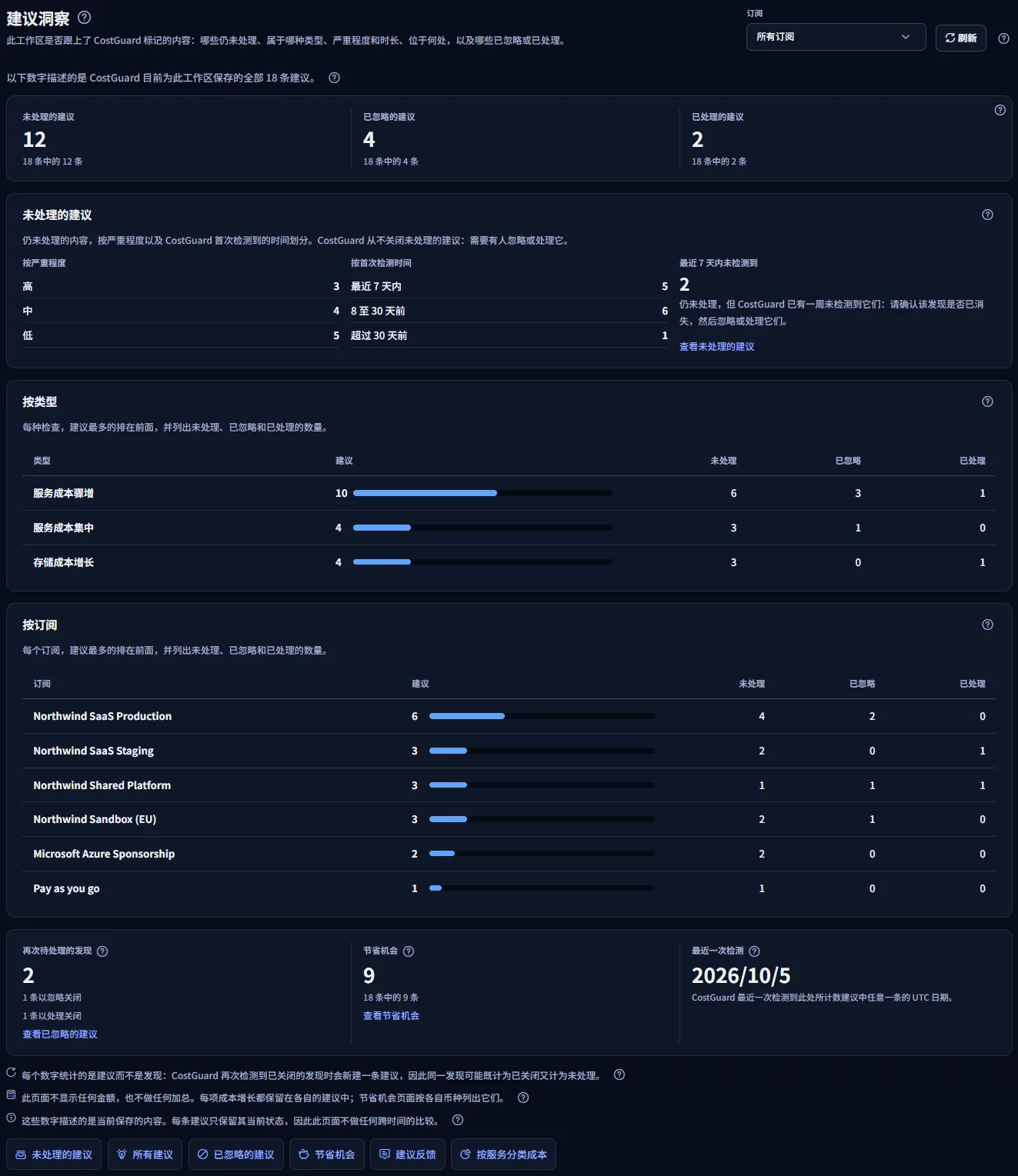
Task: Select the 存储成本增长 type row label
Action: pos(63,562)
